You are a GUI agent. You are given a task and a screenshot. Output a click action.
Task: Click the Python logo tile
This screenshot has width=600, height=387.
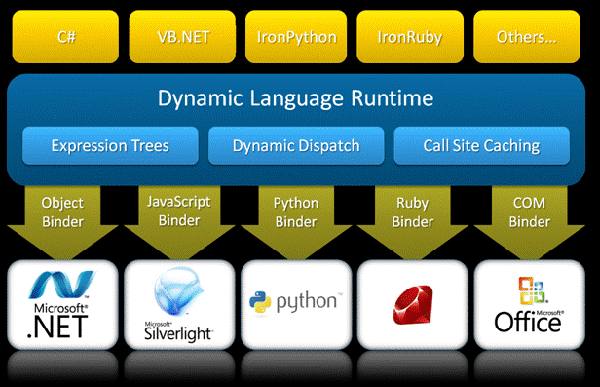tap(297, 305)
